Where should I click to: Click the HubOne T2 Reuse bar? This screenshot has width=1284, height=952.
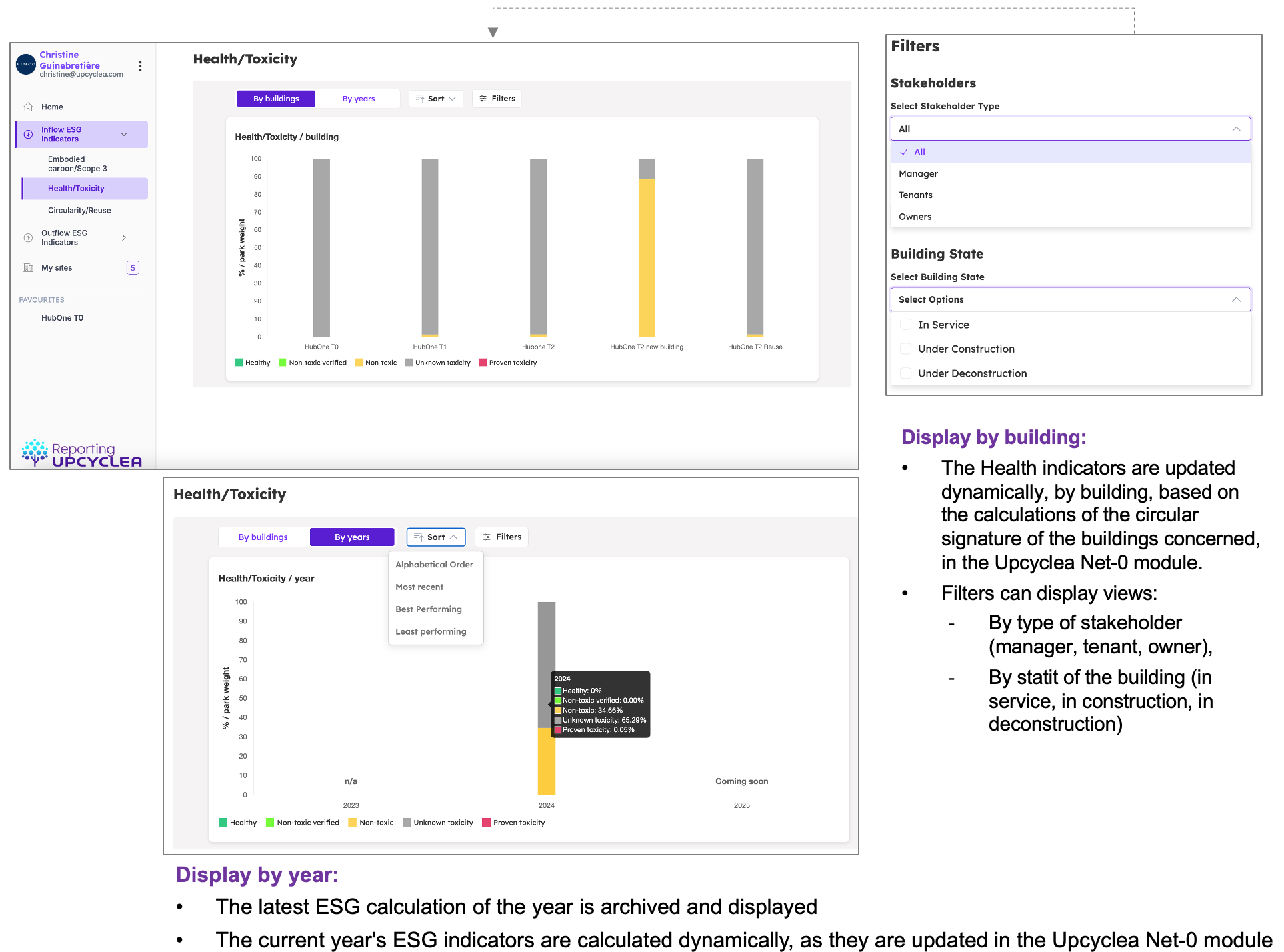tap(755, 248)
